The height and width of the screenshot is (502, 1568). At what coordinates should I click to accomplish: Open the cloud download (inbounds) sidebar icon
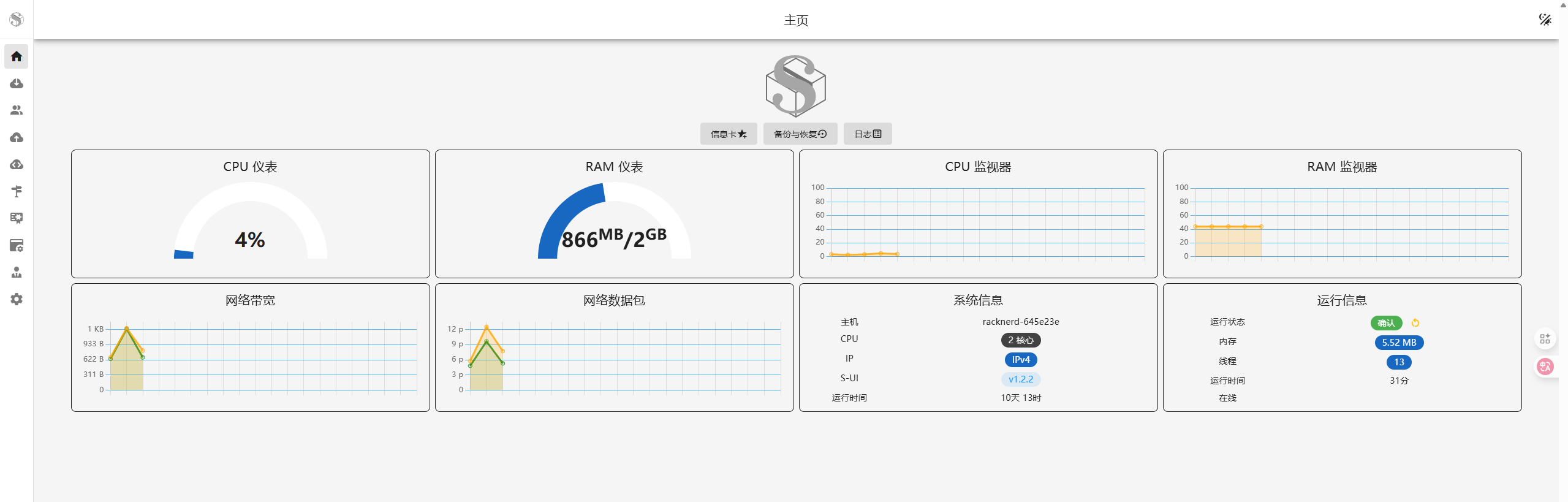(17, 83)
